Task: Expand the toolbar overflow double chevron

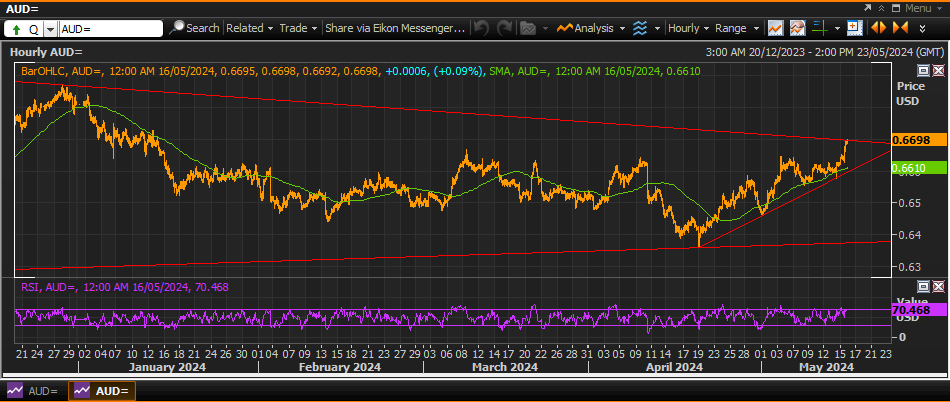Action: click(922, 28)
